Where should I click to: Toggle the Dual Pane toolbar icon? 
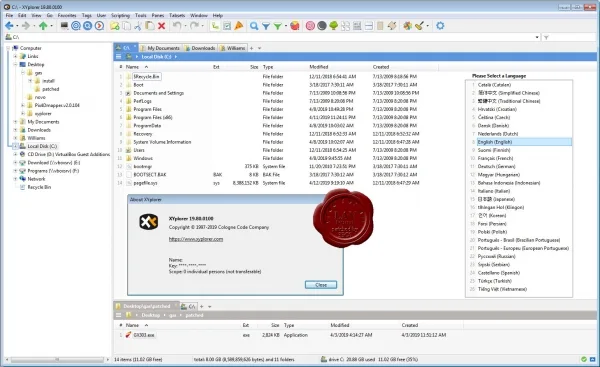click(x=368, y=26)
